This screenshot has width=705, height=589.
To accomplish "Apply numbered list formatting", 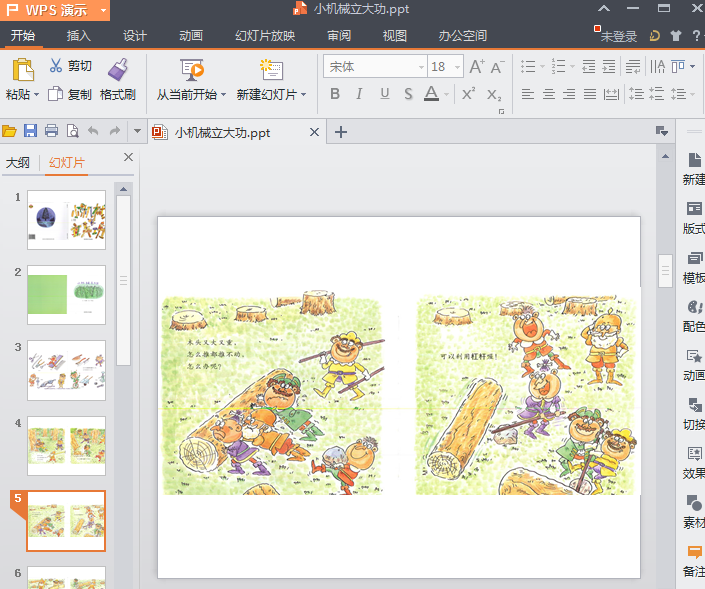I will point(558,67).
